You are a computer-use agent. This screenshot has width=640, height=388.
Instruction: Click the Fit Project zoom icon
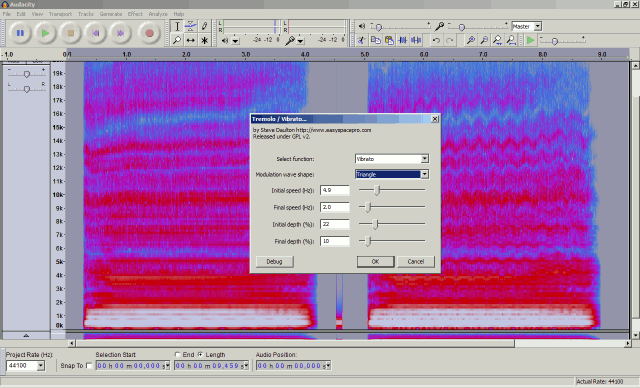[511, 40]
